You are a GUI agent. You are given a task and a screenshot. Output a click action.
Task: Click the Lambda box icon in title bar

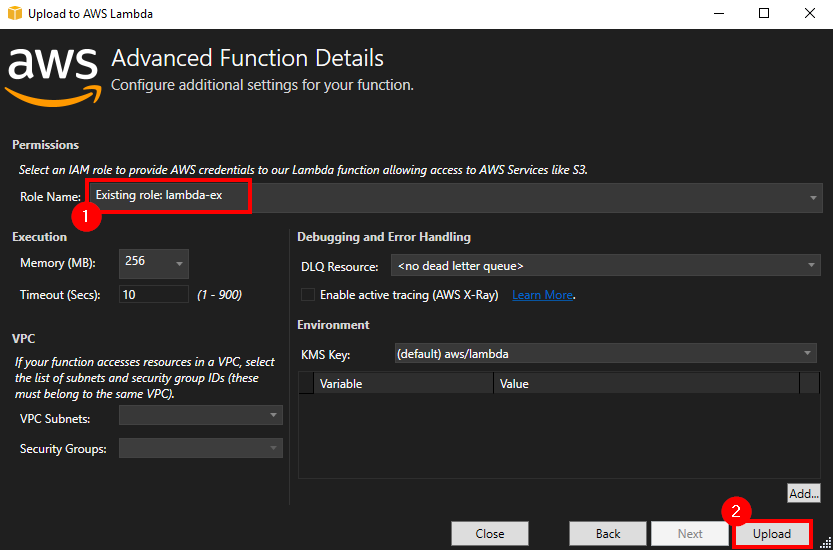15,14
